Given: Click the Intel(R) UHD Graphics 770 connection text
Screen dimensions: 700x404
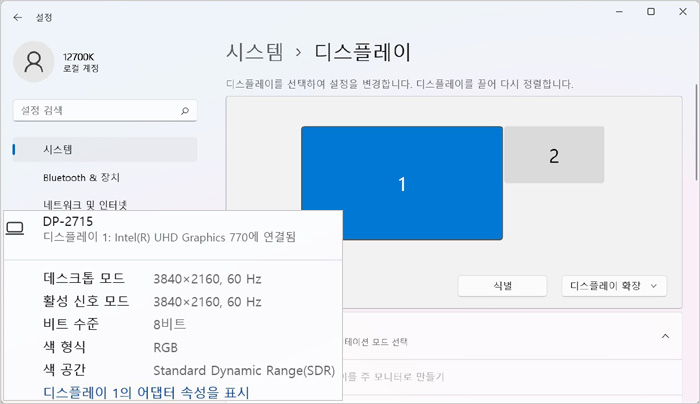Looking at the screenshot, I should [x=170, y=237].
